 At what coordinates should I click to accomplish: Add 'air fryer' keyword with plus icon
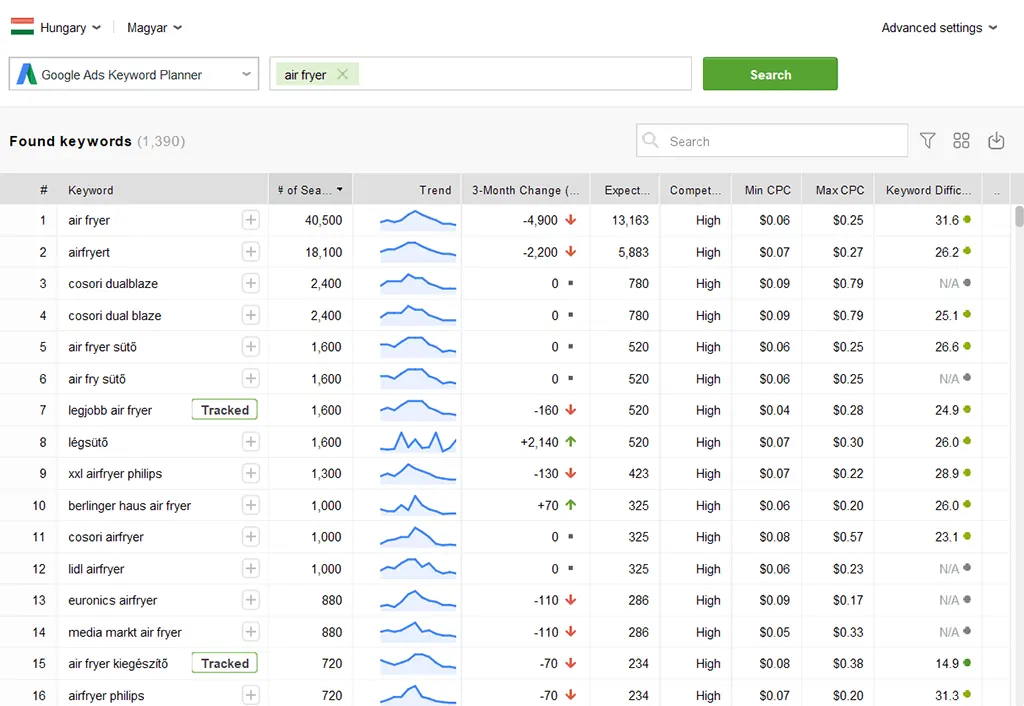(250, 220)
